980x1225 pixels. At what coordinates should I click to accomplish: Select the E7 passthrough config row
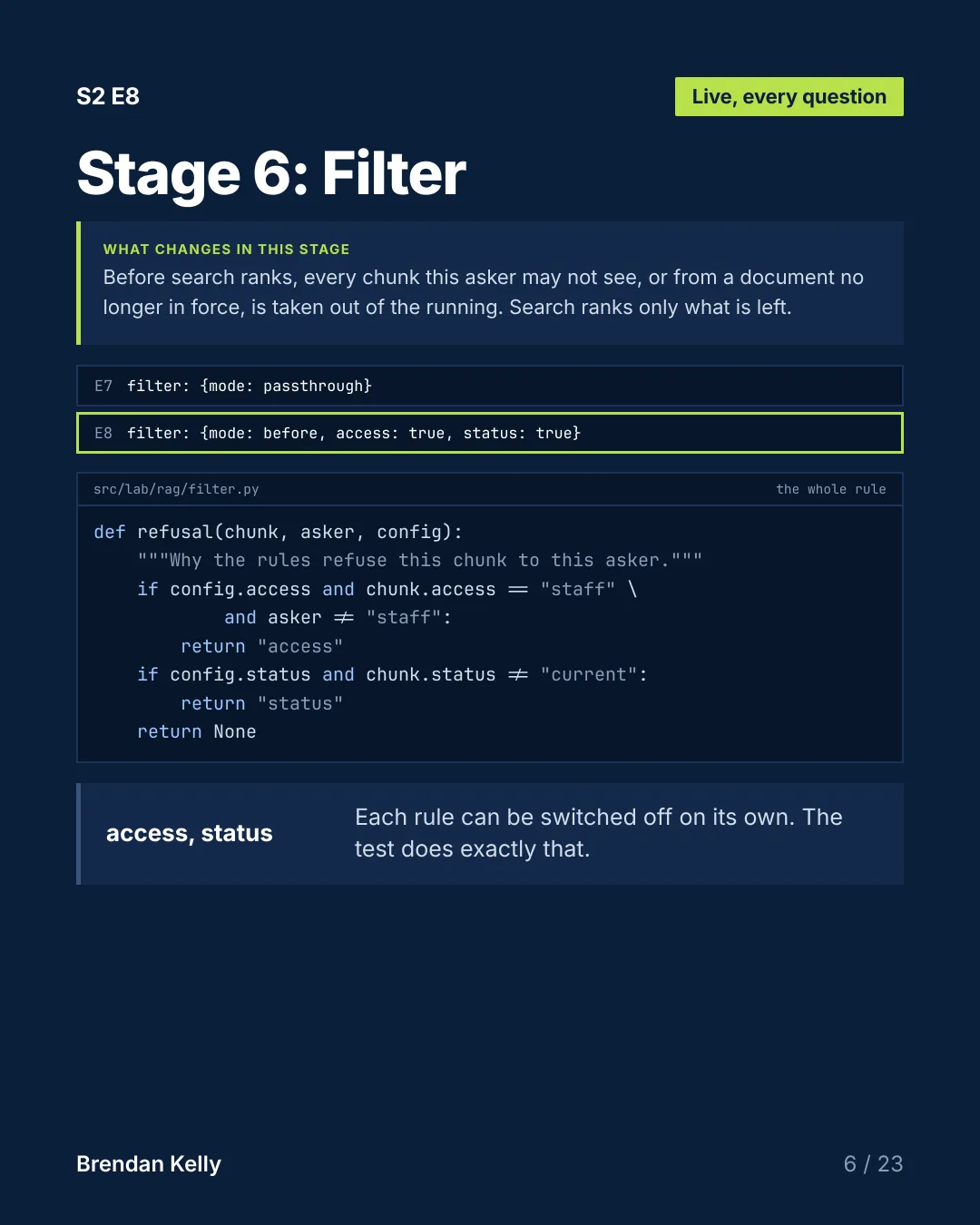pyautogui.click(x=490, y=386)
